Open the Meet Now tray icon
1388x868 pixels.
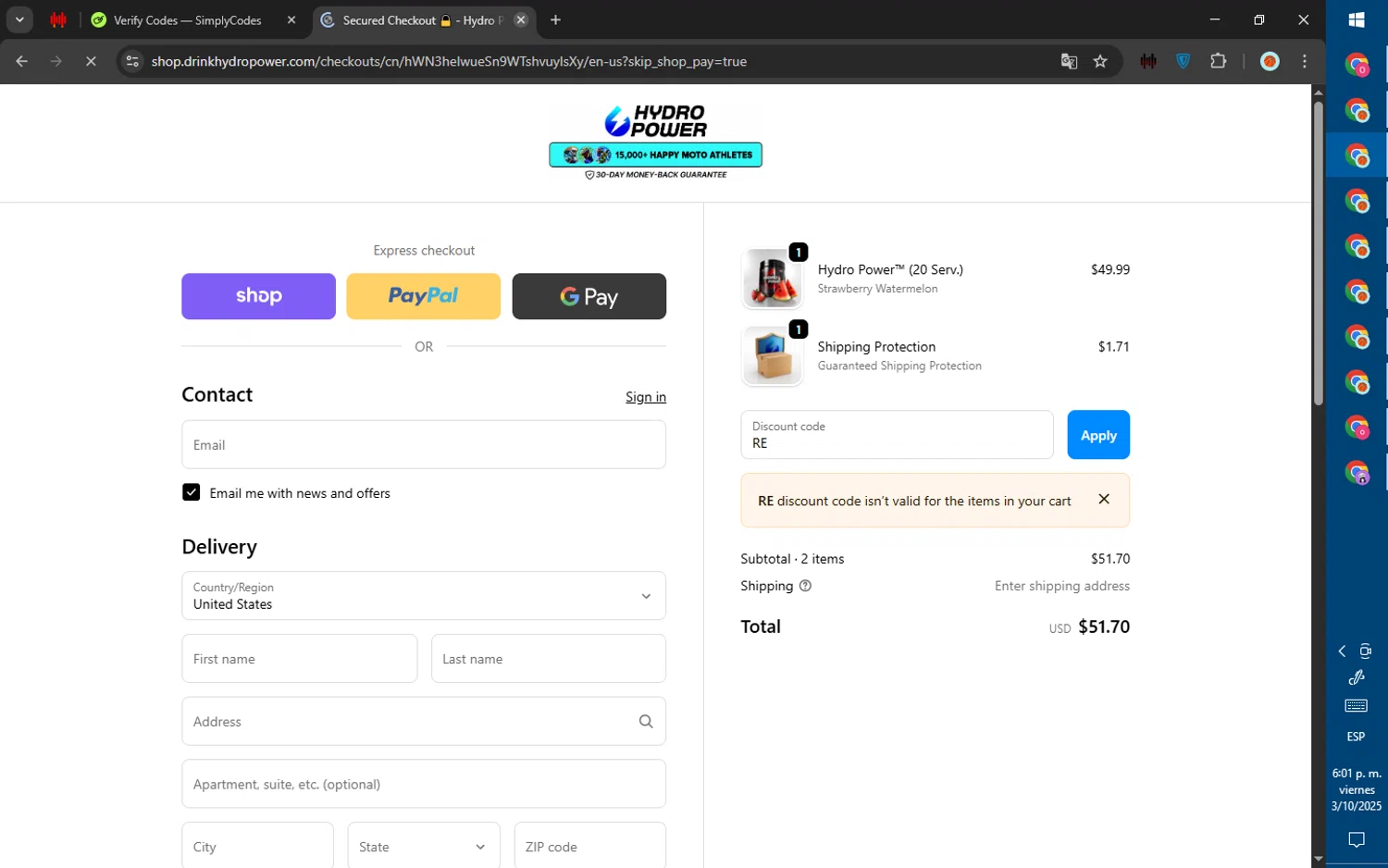pos(1366,651)
